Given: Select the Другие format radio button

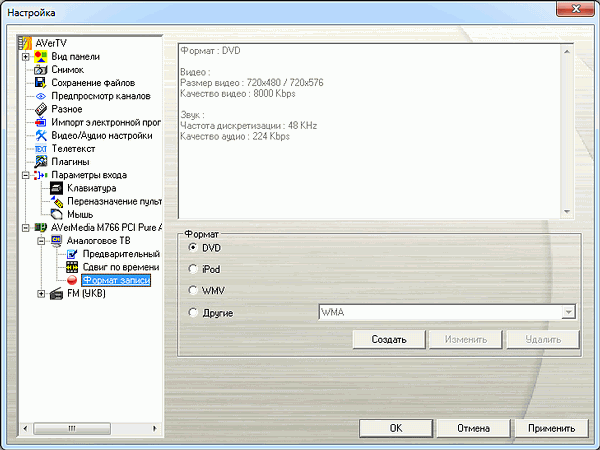Looking at the screenshot, I should 193,312.
